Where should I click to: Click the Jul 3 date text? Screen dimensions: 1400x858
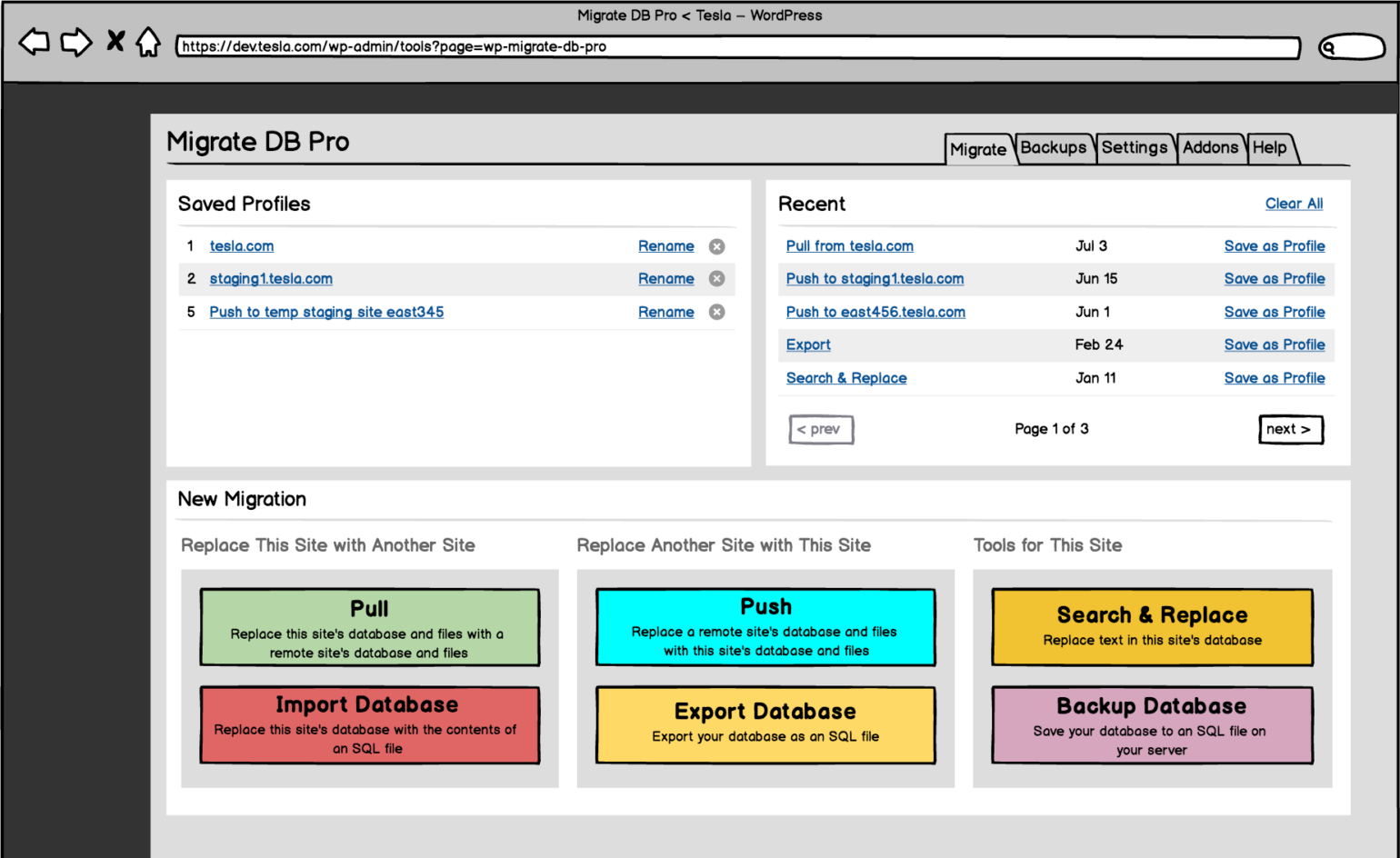click(1091, 246)
